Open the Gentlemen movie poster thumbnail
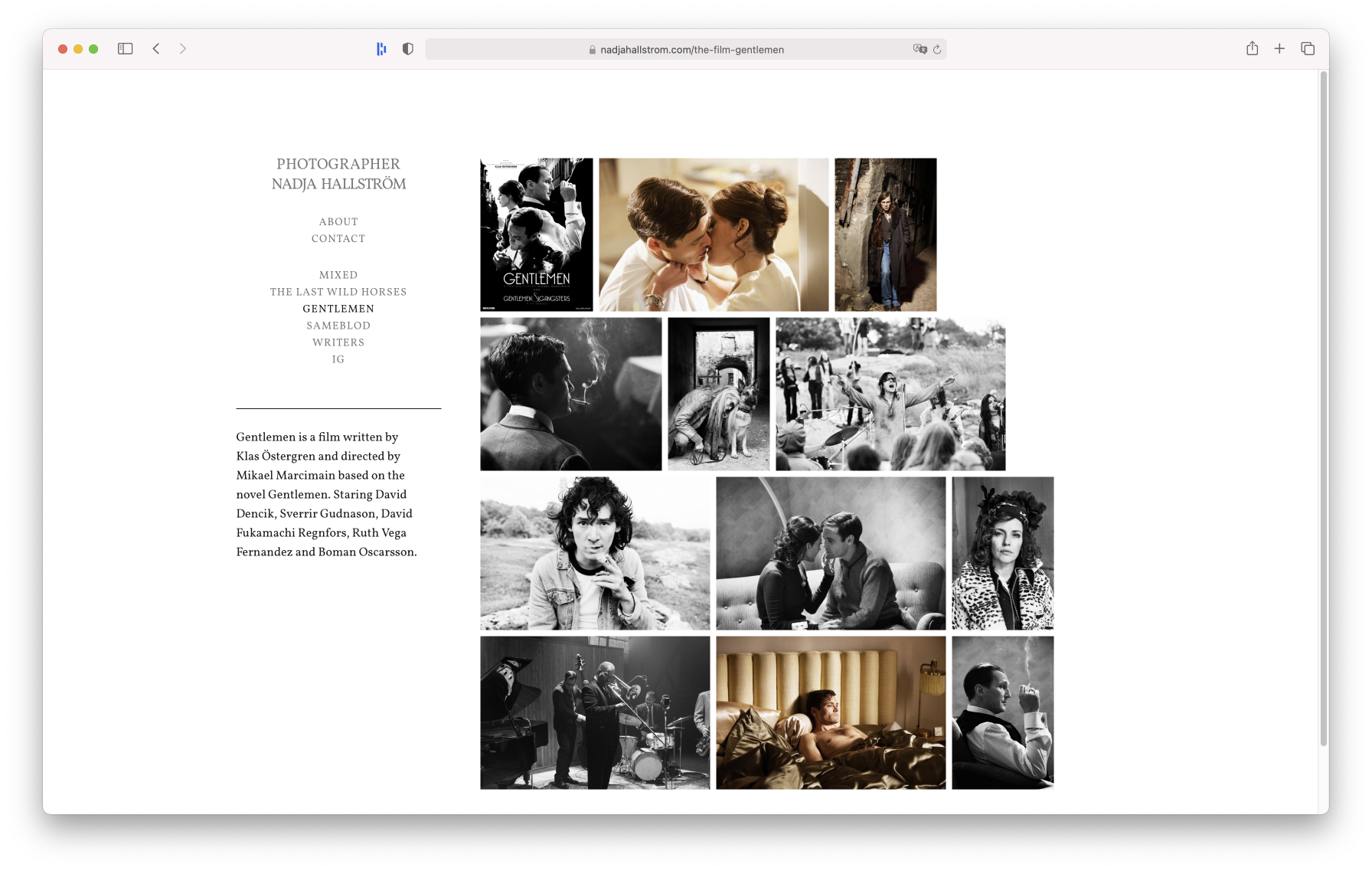The height and width of the screenshot is (871, 1372). (x=537, y=234)
